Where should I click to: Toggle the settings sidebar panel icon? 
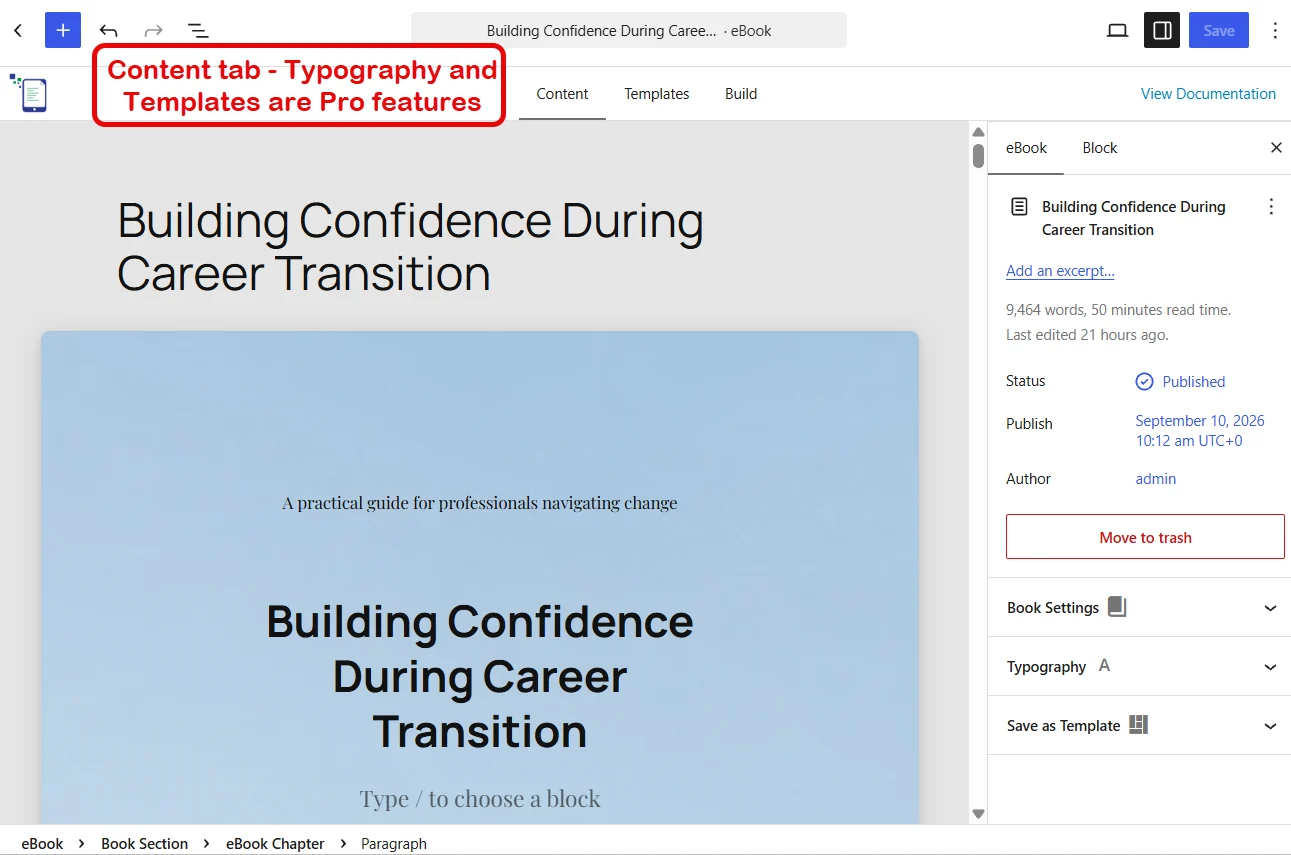click(1162, 30)
